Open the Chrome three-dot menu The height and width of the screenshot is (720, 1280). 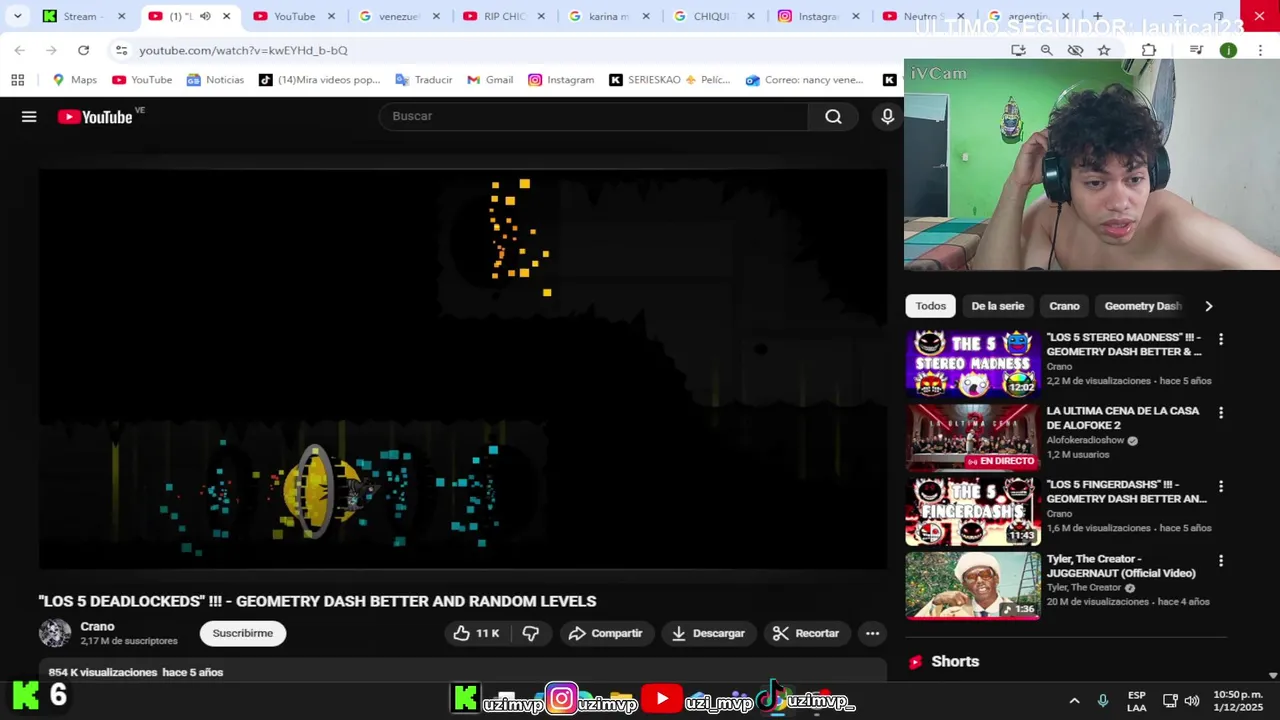[1259, 50]
